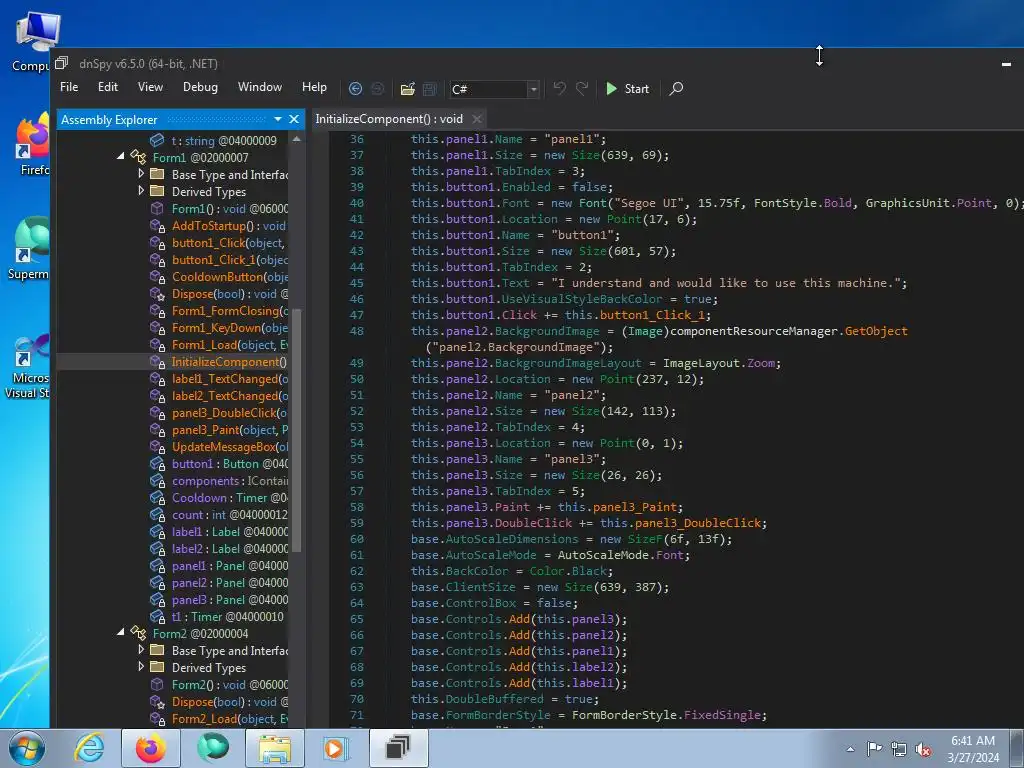The image size is (1024, 768).
Task: Open the File menu
Action: click(69, 87)
